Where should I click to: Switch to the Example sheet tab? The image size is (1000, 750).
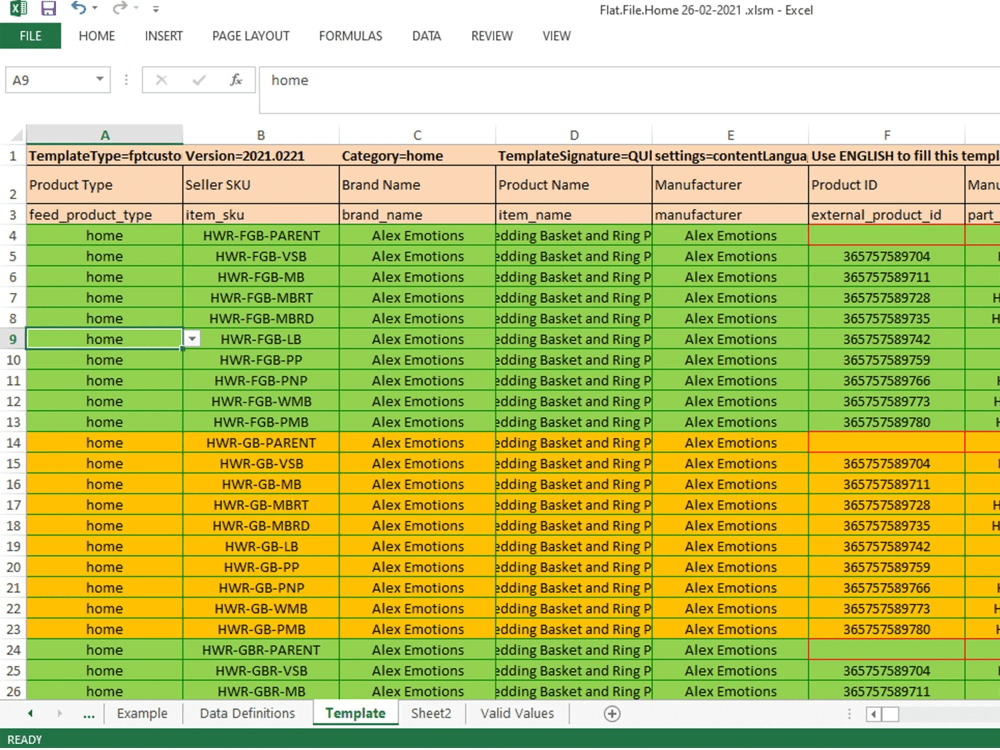point(142,714)
